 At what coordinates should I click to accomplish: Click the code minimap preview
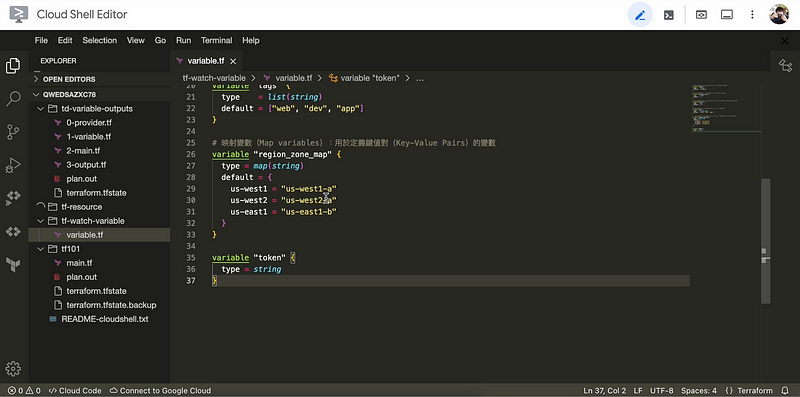click(726, 108)
